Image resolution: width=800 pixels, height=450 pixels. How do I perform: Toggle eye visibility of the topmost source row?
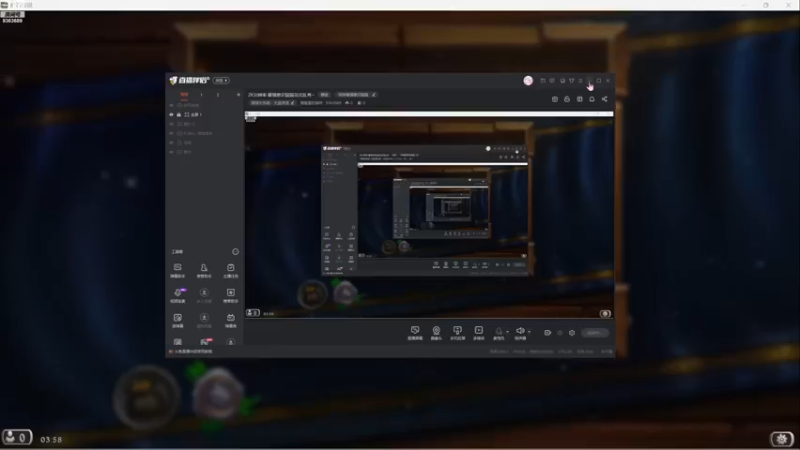pyautogui.click(x=171, y=105)
